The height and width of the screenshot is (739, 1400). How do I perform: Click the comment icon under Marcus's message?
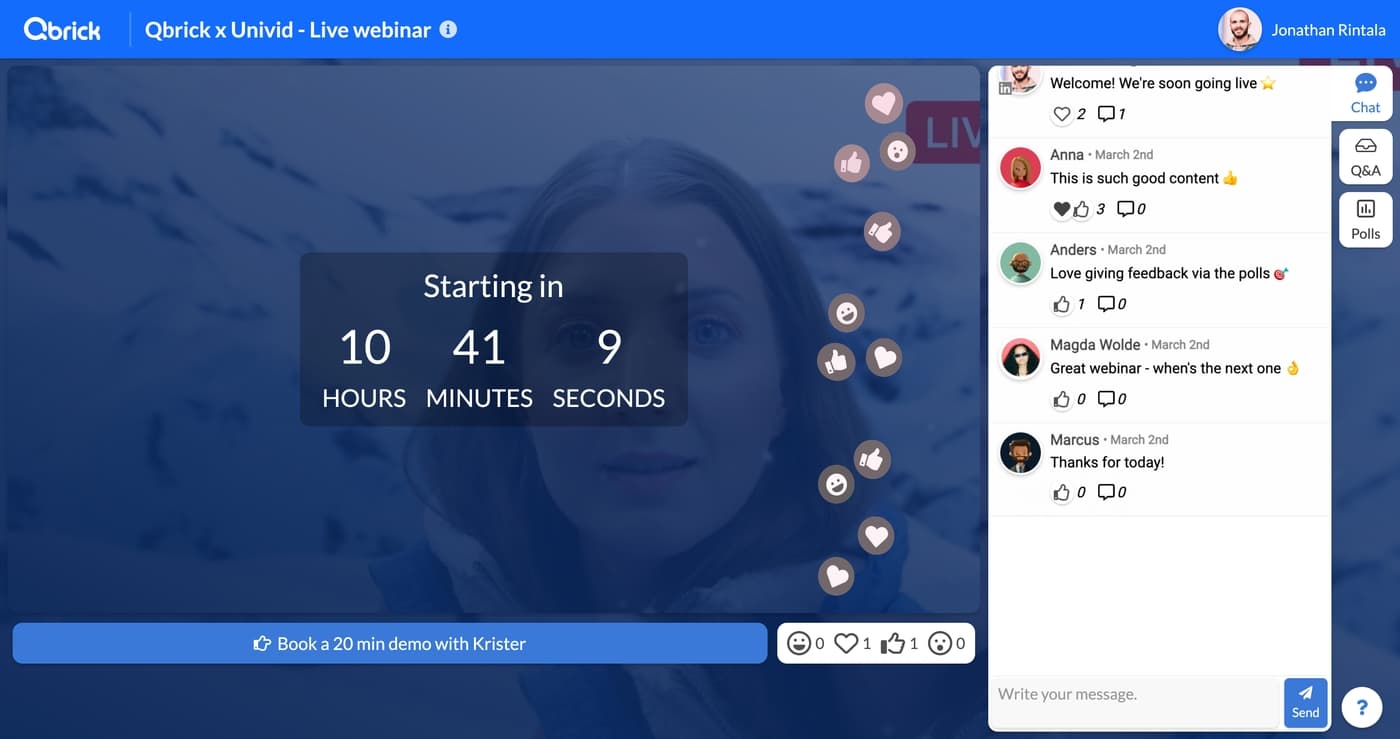tap(1105, 491)
